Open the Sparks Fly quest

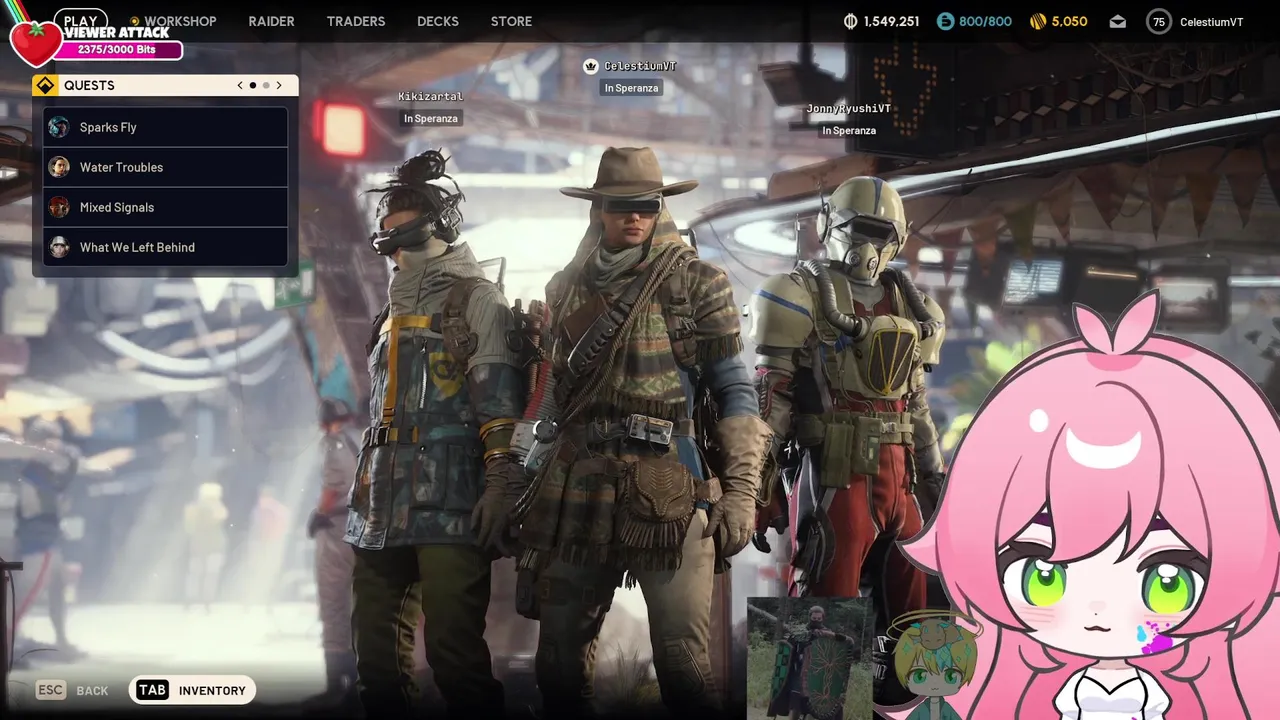coord(166,127)
